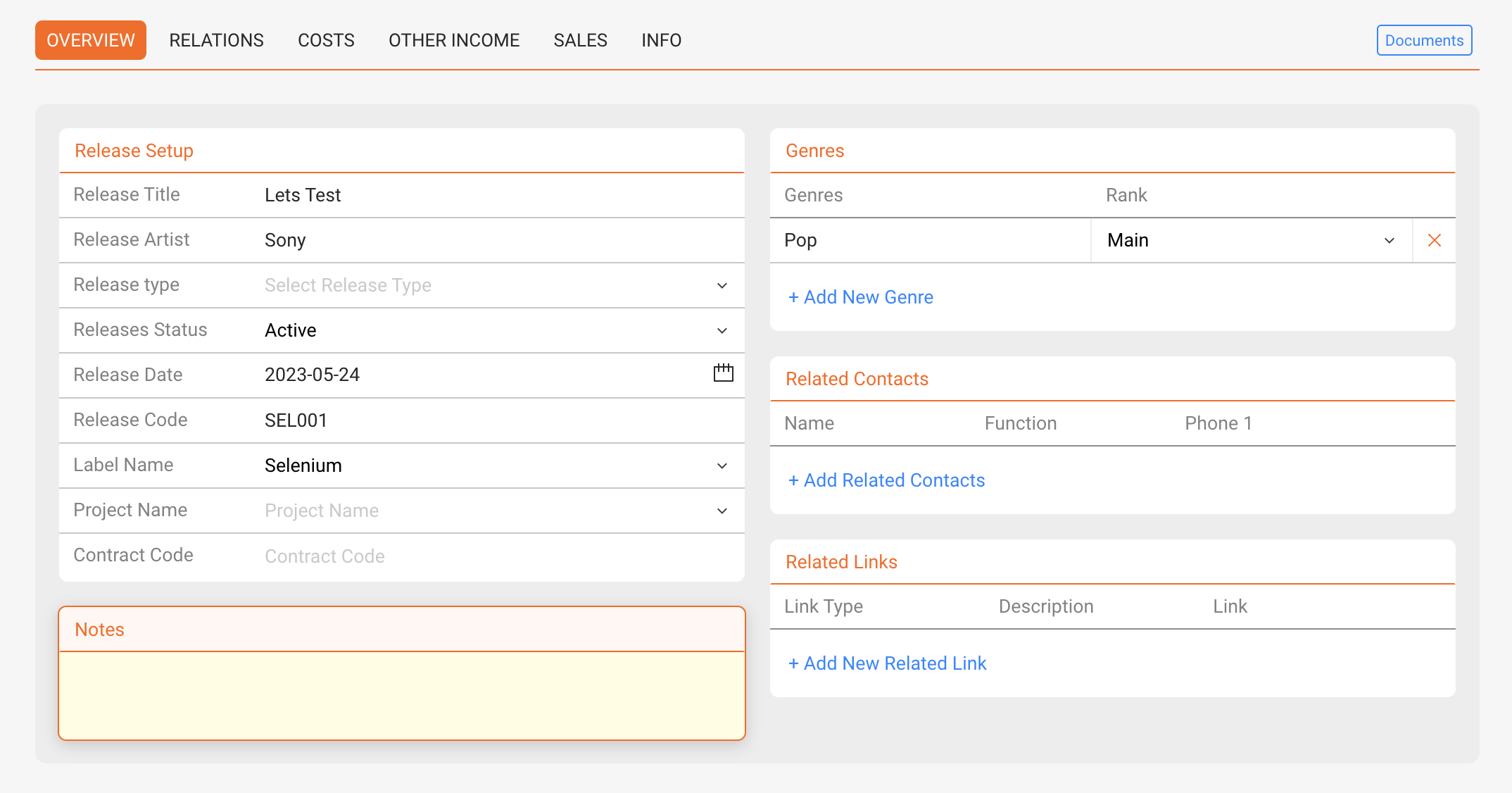This screenshot has width=1512, height=793.
Task: Click the Related Links section title
Action: pos(841,562)
